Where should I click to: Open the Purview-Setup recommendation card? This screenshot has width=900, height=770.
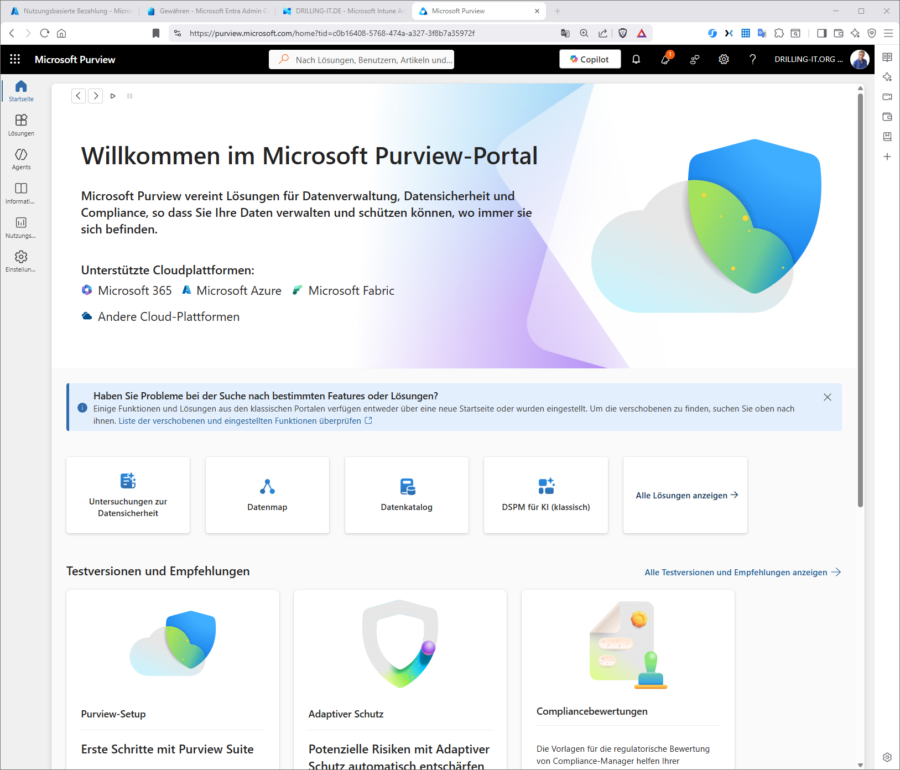click(173, 679)
